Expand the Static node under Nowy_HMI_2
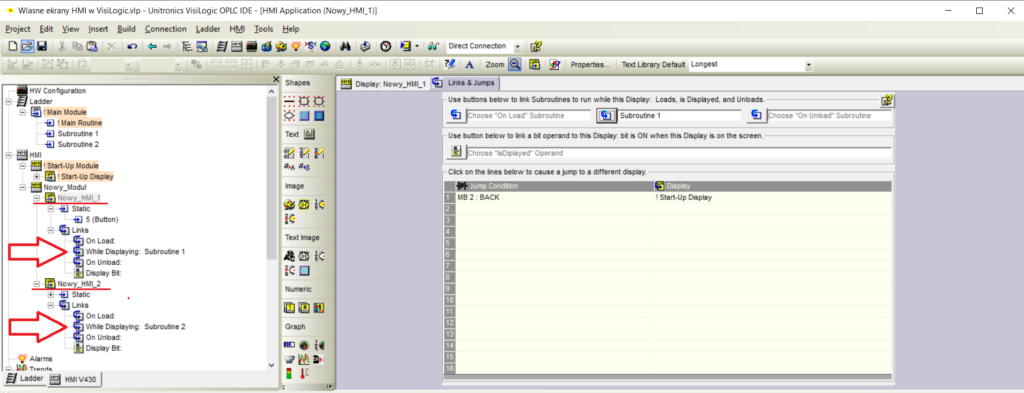 [x=51, y=294]
